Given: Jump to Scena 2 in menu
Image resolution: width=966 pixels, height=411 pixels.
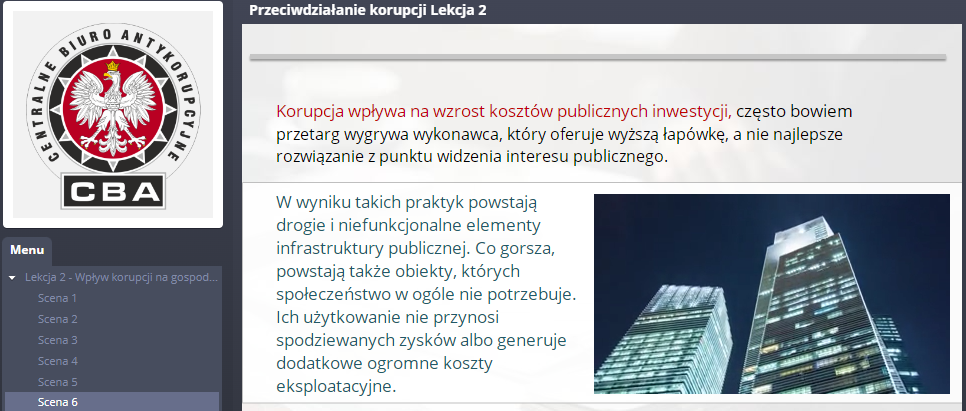Looking at the screenshot, I should tap(57, 319).
